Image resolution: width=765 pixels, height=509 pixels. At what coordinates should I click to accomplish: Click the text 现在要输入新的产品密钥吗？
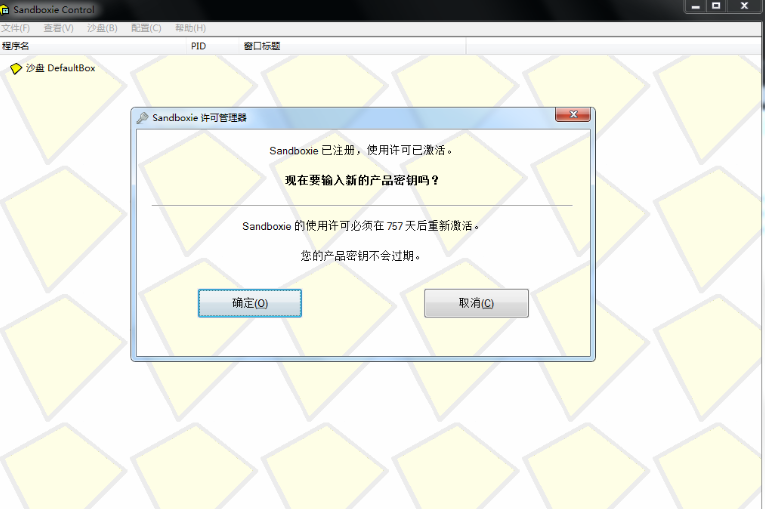pos(362,181)
